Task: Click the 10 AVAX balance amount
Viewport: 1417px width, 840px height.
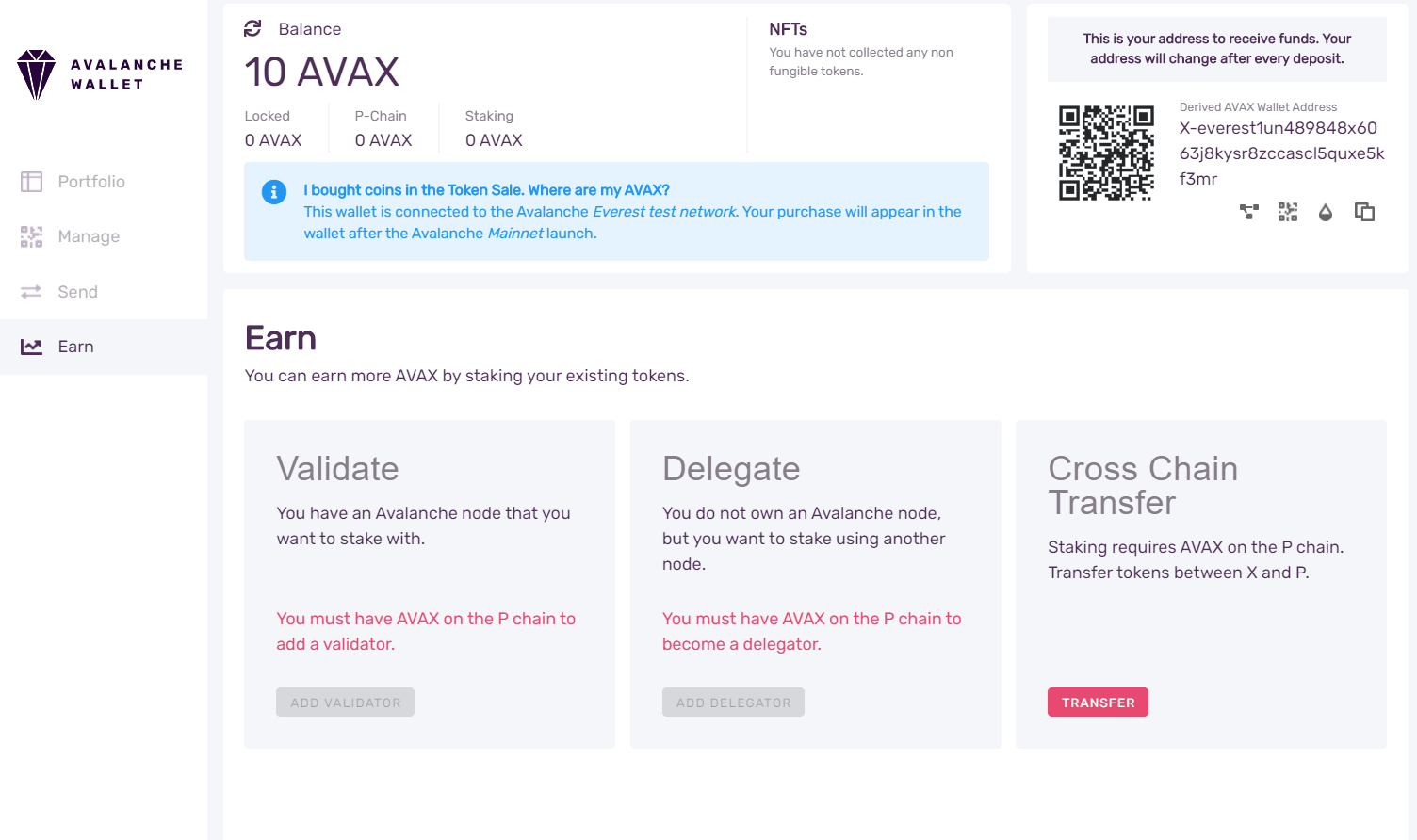Action: pos(321,73)
